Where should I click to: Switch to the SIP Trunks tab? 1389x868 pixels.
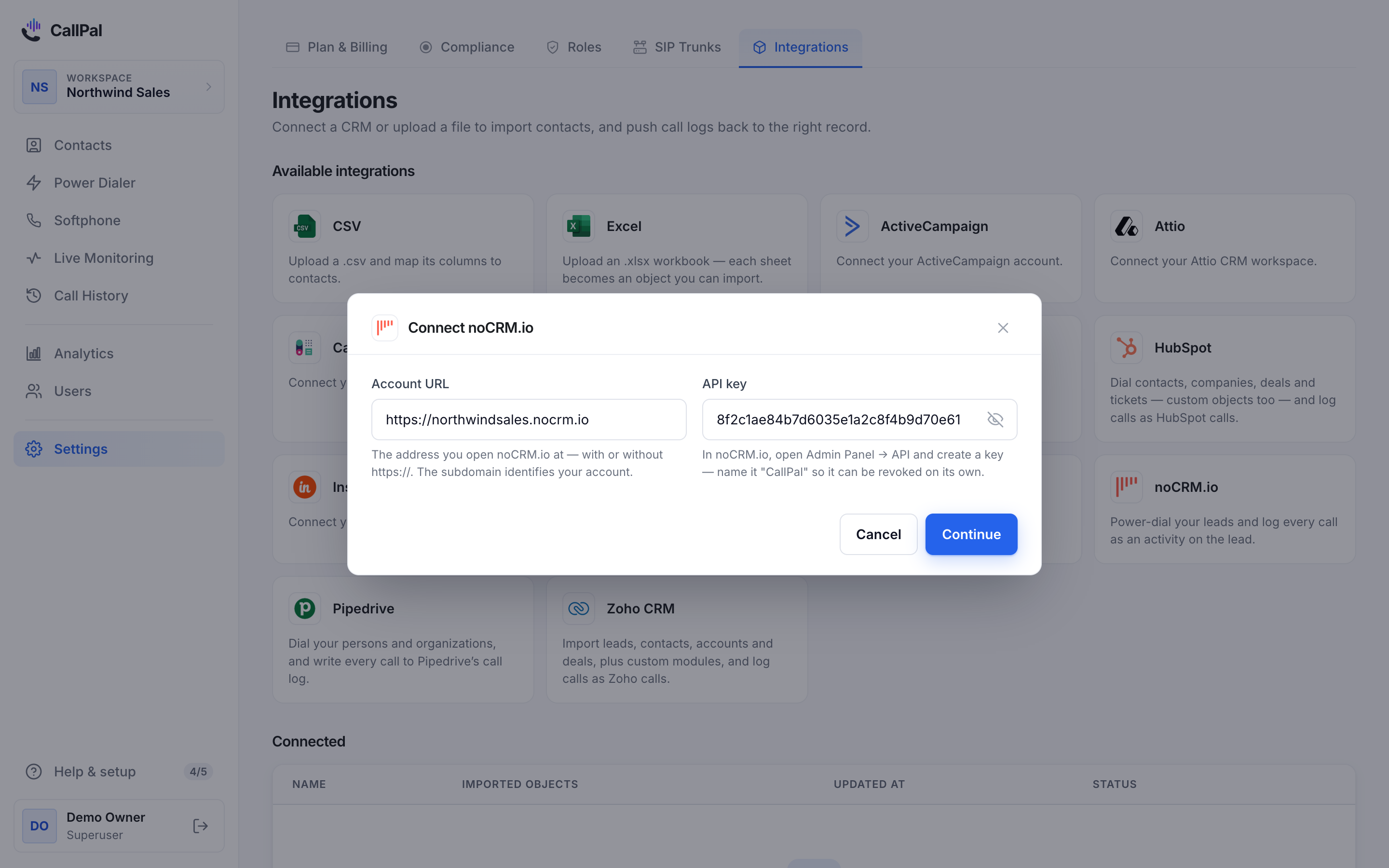pyautogui.click(x=677, y=47)
